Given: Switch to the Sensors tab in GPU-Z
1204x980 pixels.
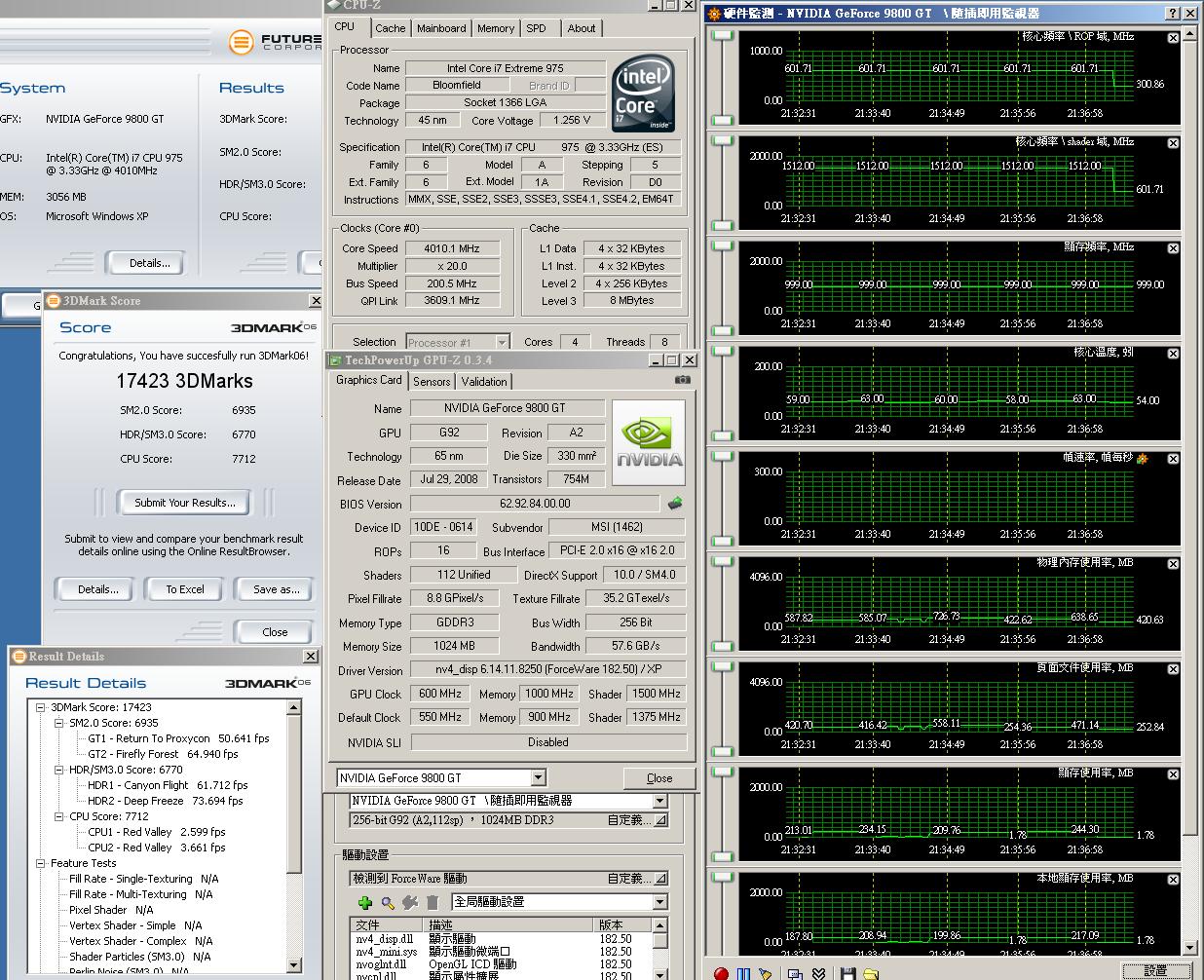Looking at the screenshot, I should point(432,382).
